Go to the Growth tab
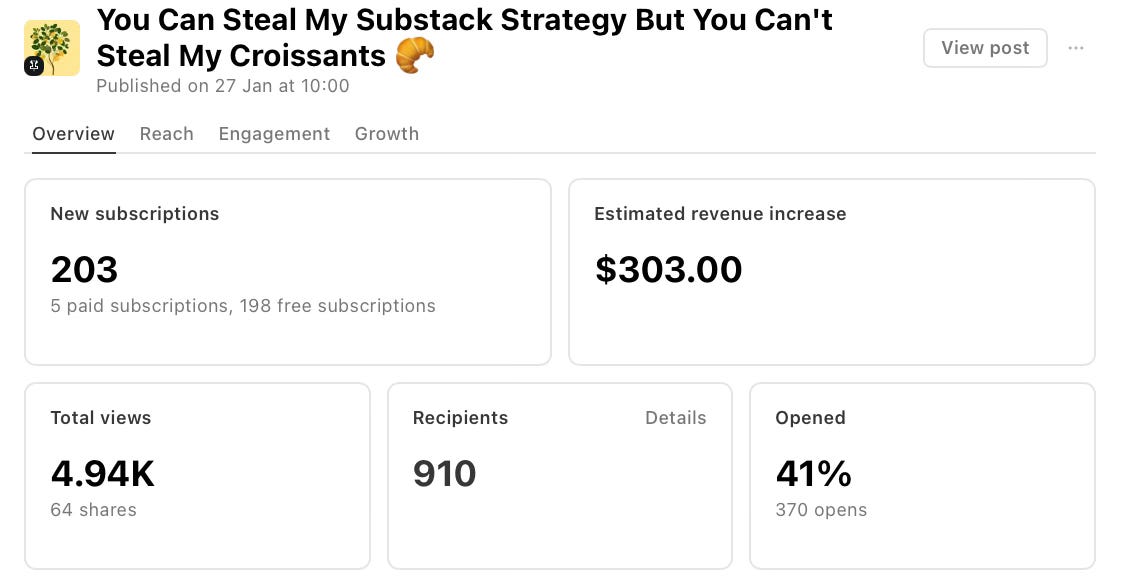This screenshot has height=578, width=1122. click(x=387, y=134)
